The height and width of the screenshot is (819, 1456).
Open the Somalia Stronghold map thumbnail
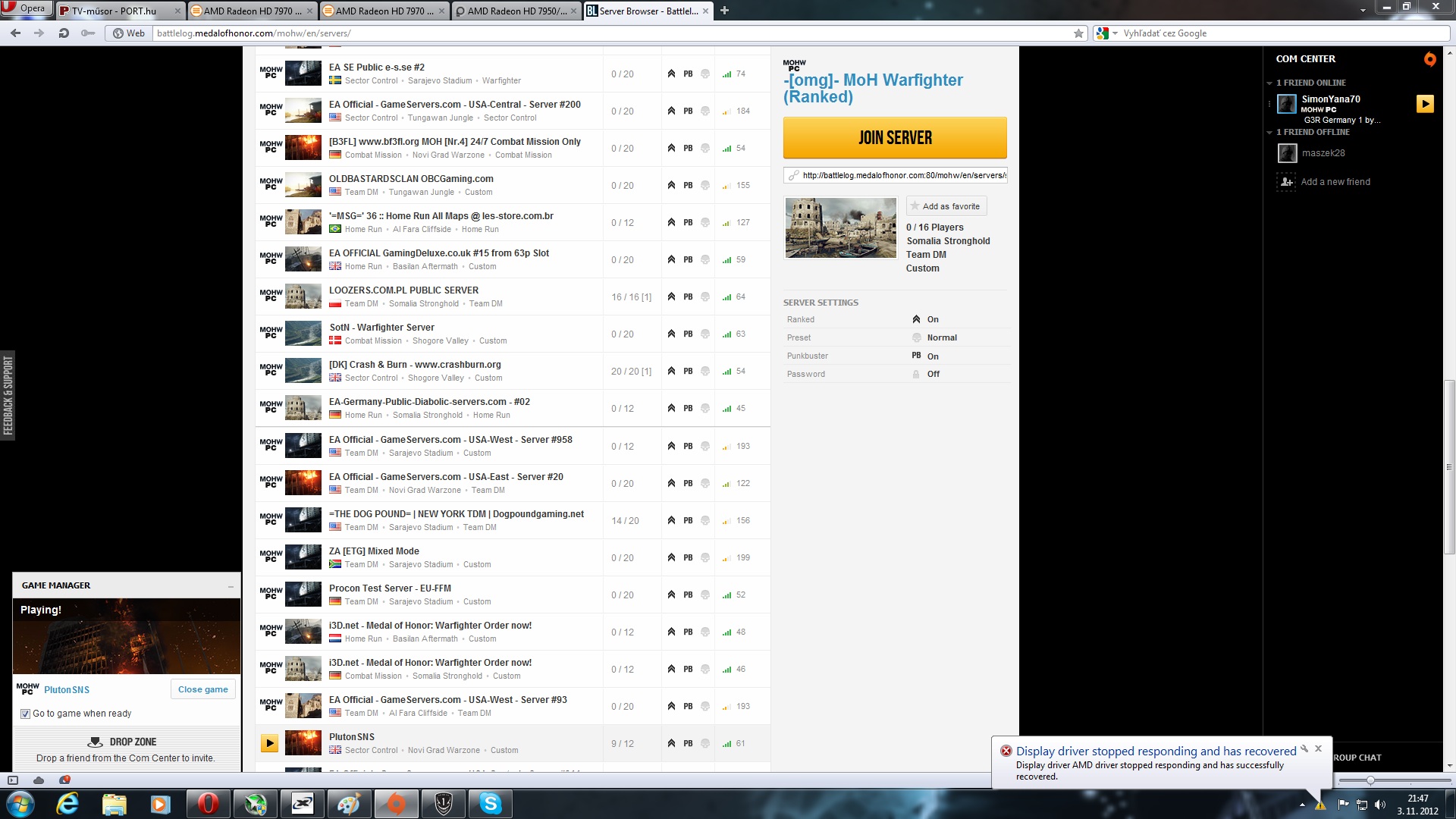click(x=840, y=227)
